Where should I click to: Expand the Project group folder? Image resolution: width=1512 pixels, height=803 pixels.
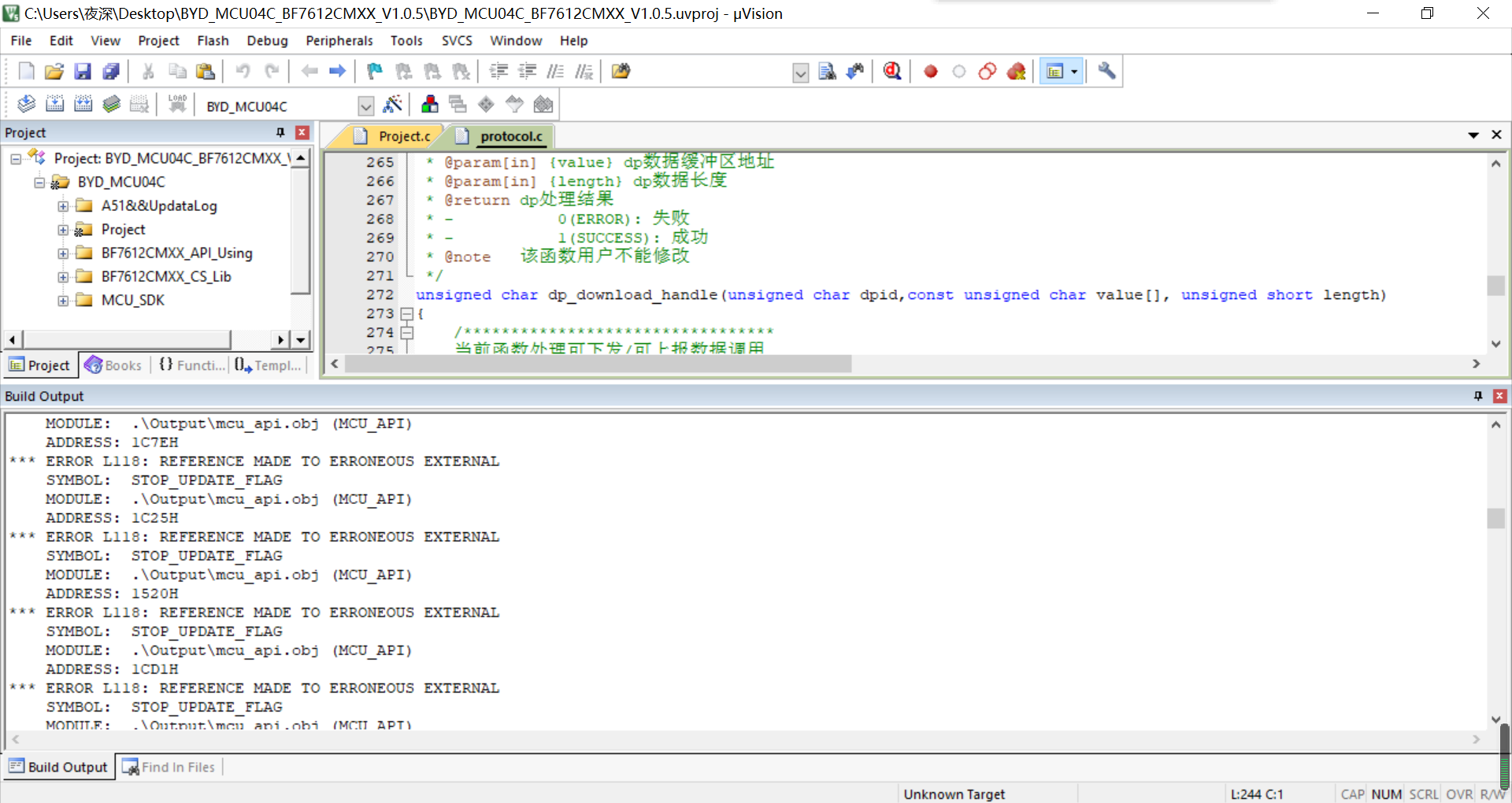63,230
